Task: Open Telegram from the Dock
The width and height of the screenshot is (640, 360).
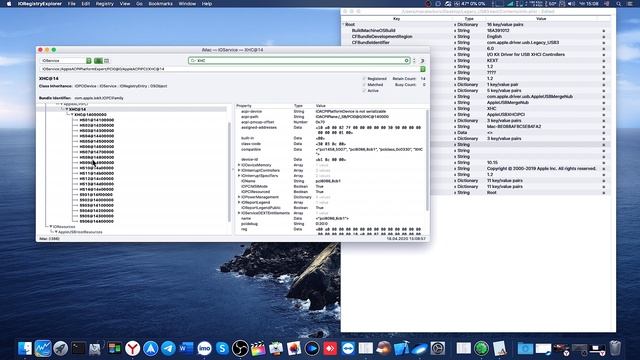Action: coord(168,348)
